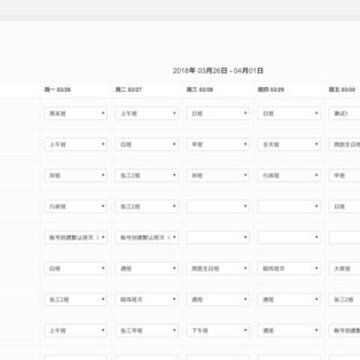Open the first-row shift dropdown under 03/28
360x360 pixels.
pyautogui.click(x=218, y=113)
